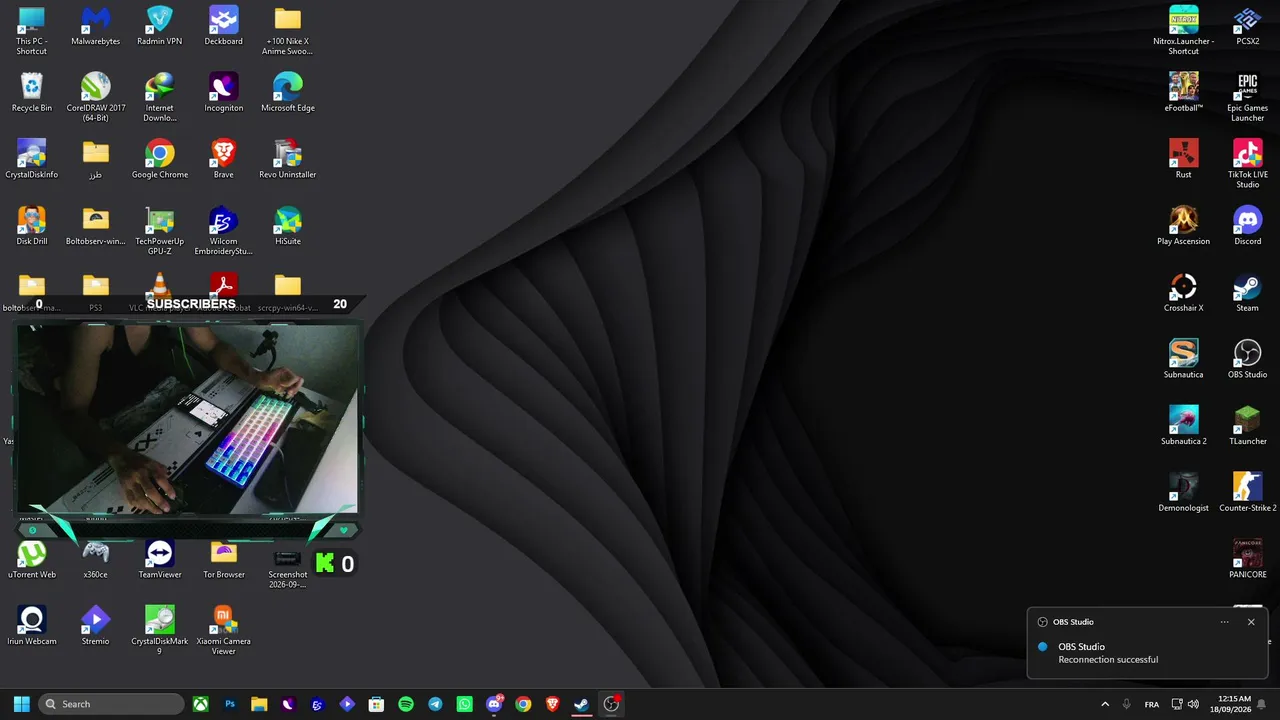Image resolution: width=1280 pixels, height=720 pixels.
Task: Open TikTok LIVE Studio shortcut
Action: point(1247,164)
